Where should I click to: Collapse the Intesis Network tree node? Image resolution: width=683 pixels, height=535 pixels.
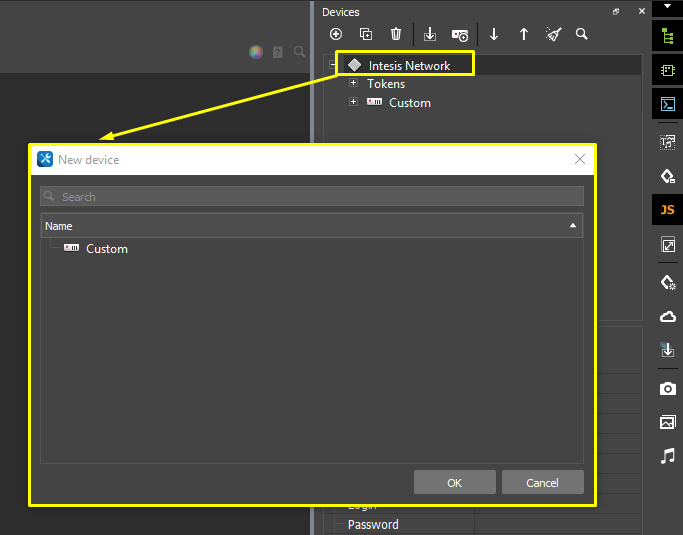tap(332, 66)
